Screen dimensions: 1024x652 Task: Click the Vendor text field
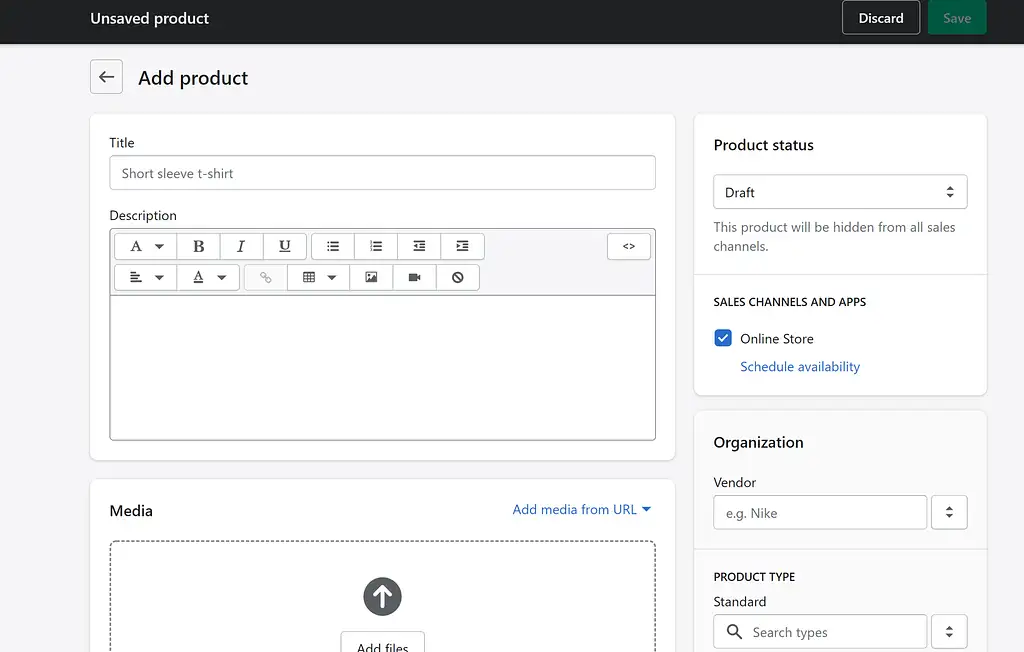[820, 513]
